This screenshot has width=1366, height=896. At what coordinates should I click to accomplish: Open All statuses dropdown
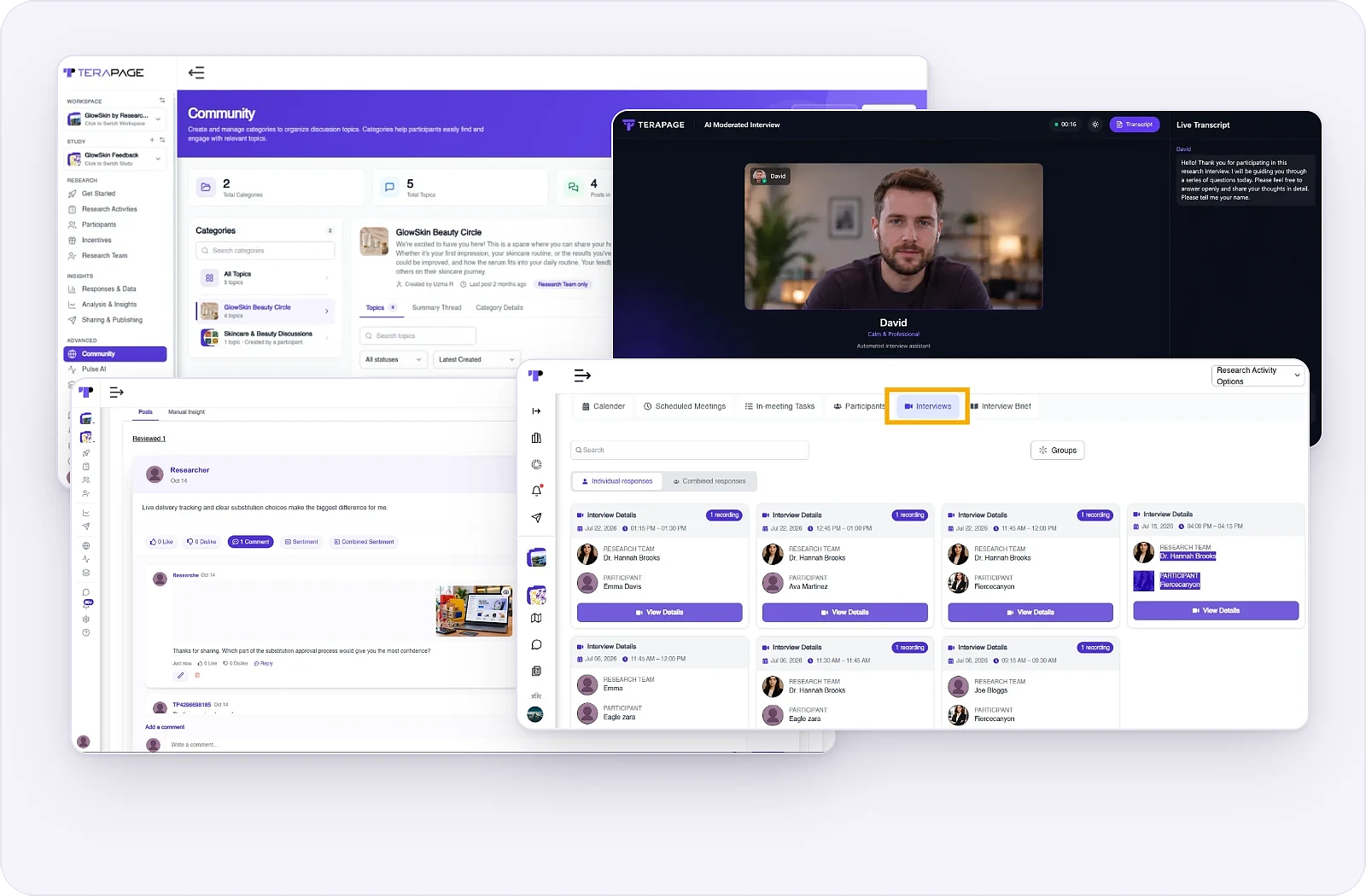(x=393, y=359)
